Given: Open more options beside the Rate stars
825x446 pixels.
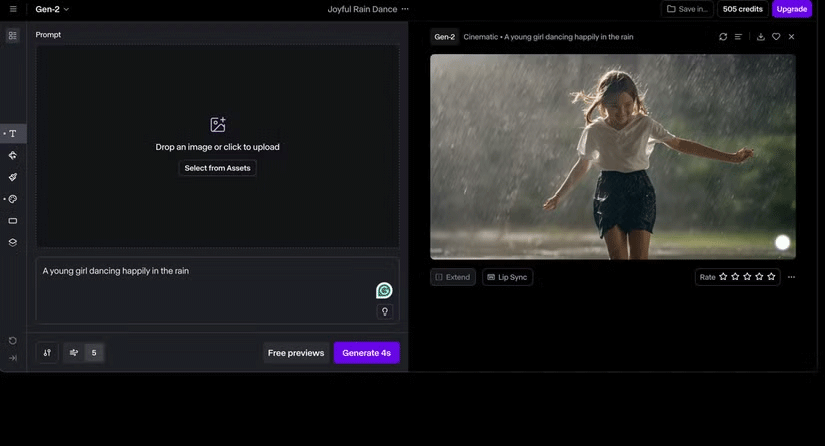Looking at the screenshot, I should pyautogui.click(x=791, y=277).
